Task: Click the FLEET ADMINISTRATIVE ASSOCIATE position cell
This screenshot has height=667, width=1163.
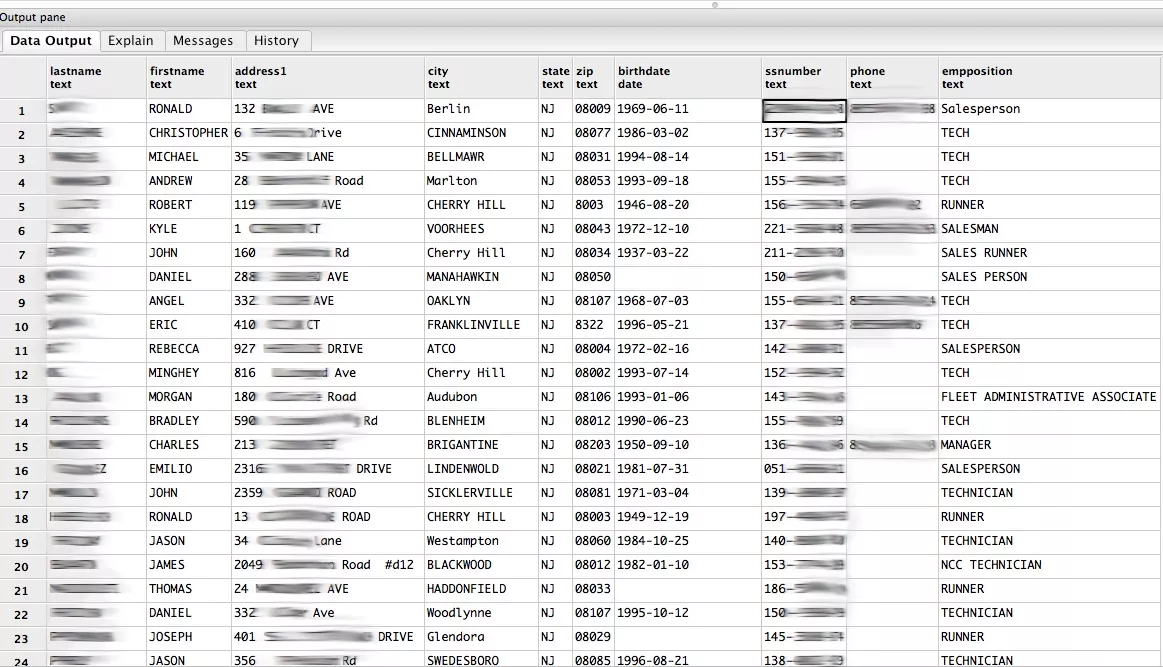Action: coord(1050,397)
